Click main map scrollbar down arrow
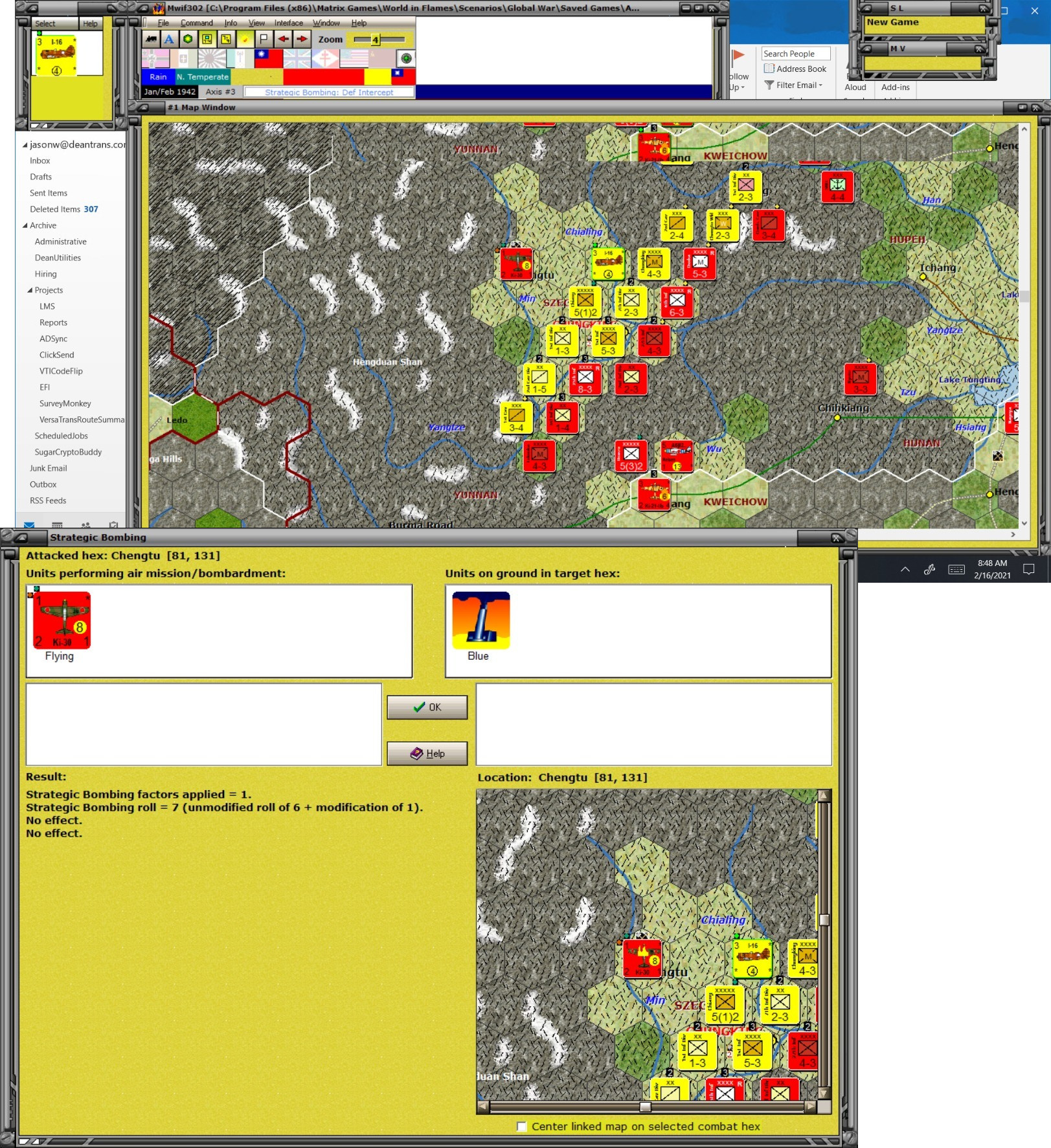The width and height of the screenshot is (1051, 1148). point(1024,523)
